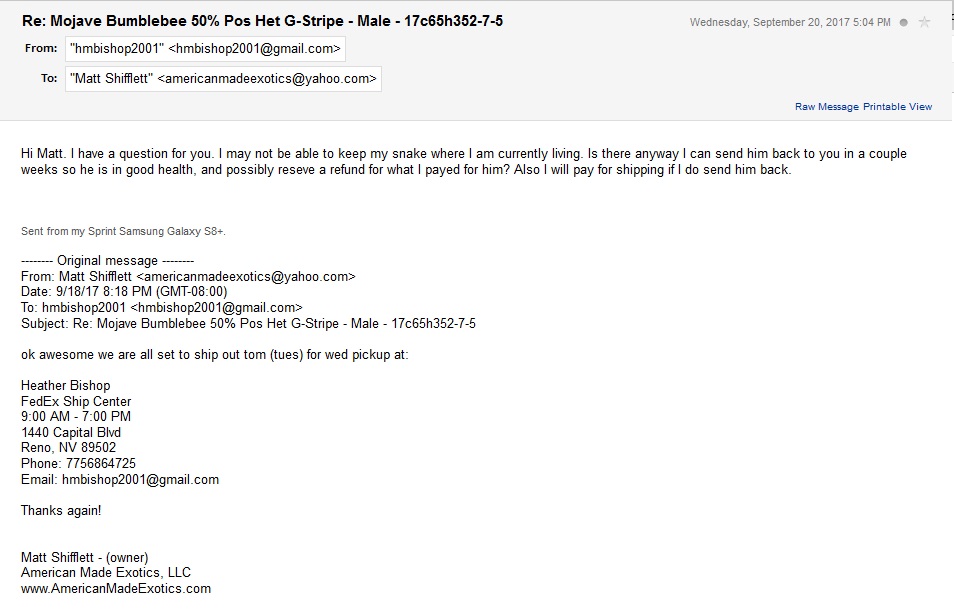Click the Wednesday, September 20, 2017 timestamp

click(790, 23)
